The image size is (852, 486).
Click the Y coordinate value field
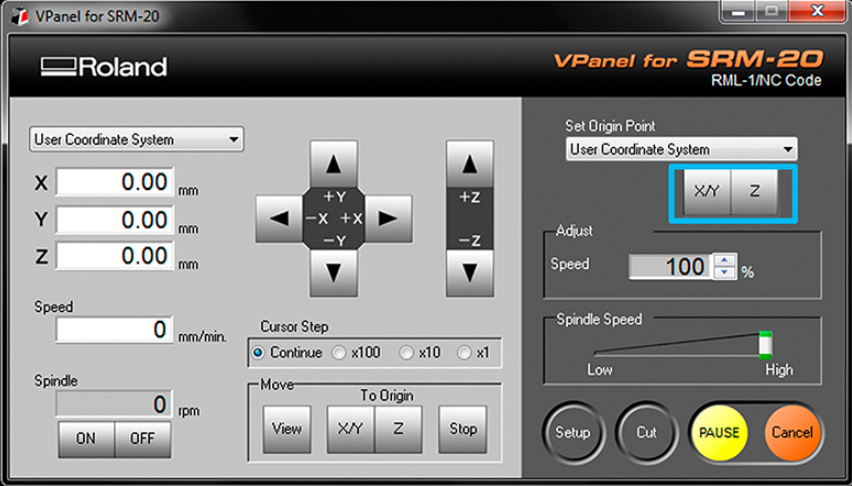(115, 220)
